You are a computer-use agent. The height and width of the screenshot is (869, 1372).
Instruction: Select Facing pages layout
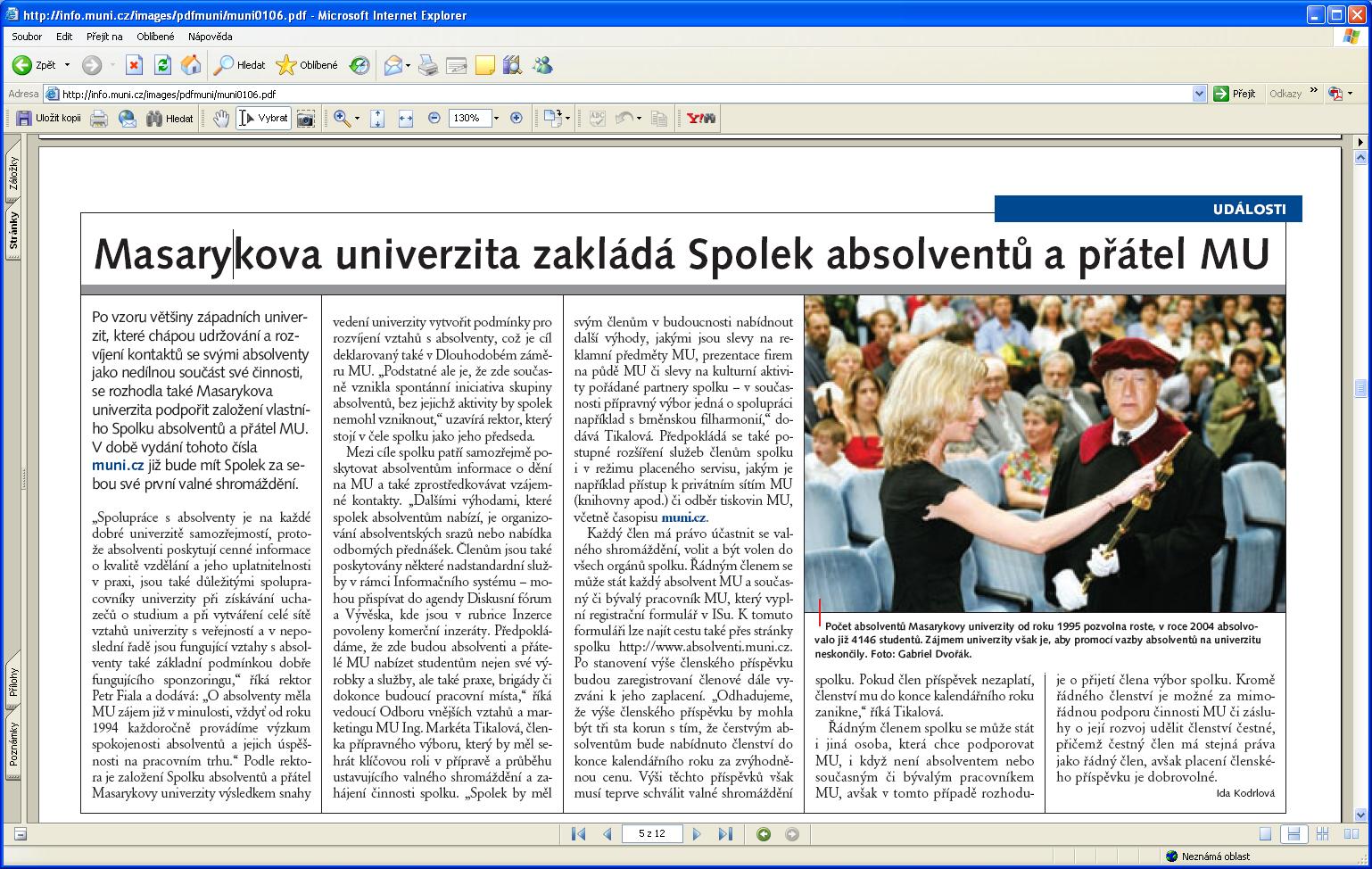click(x=1350, y=834)
